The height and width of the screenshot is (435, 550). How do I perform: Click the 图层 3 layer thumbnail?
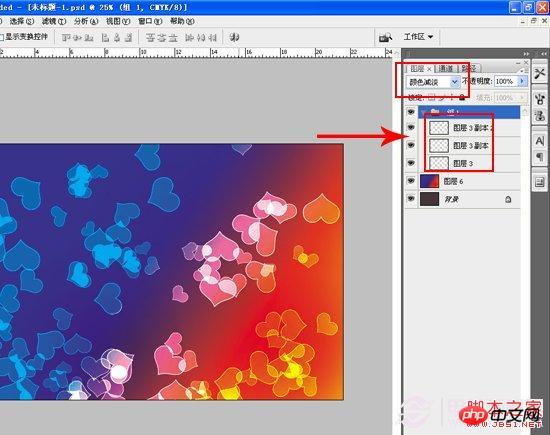[x=439, y=163]
